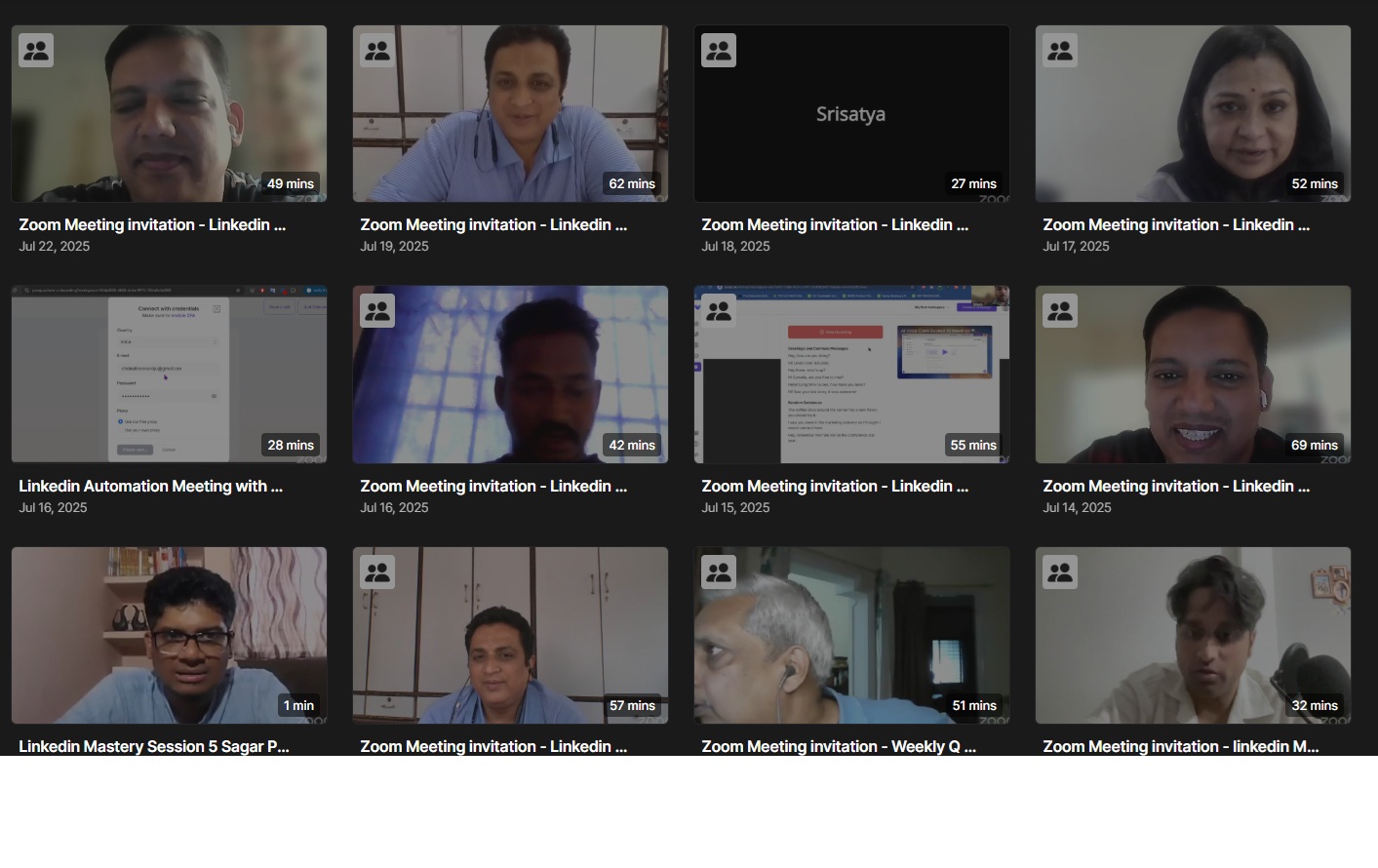Play the 28 mins credentials screen recording thumbnail
Screen dimensions: 1378x868
(169, 374)
